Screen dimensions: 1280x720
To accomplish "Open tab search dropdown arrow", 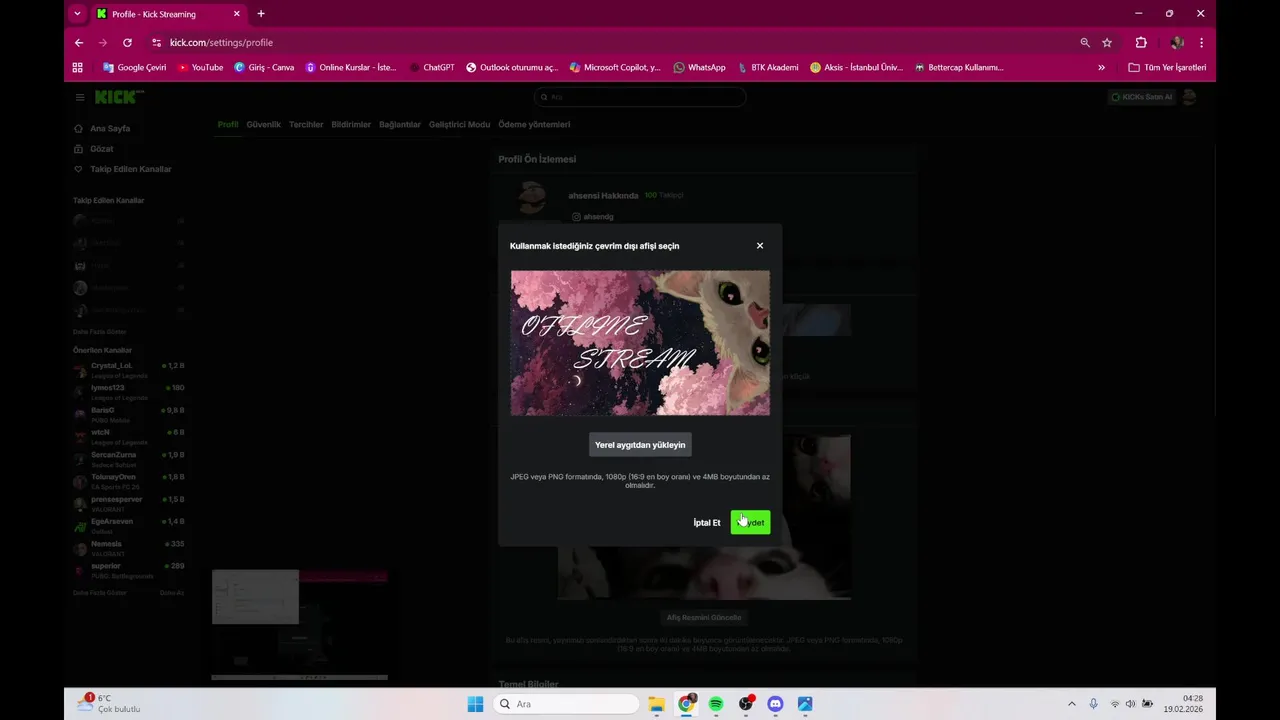I will (77, 14).
